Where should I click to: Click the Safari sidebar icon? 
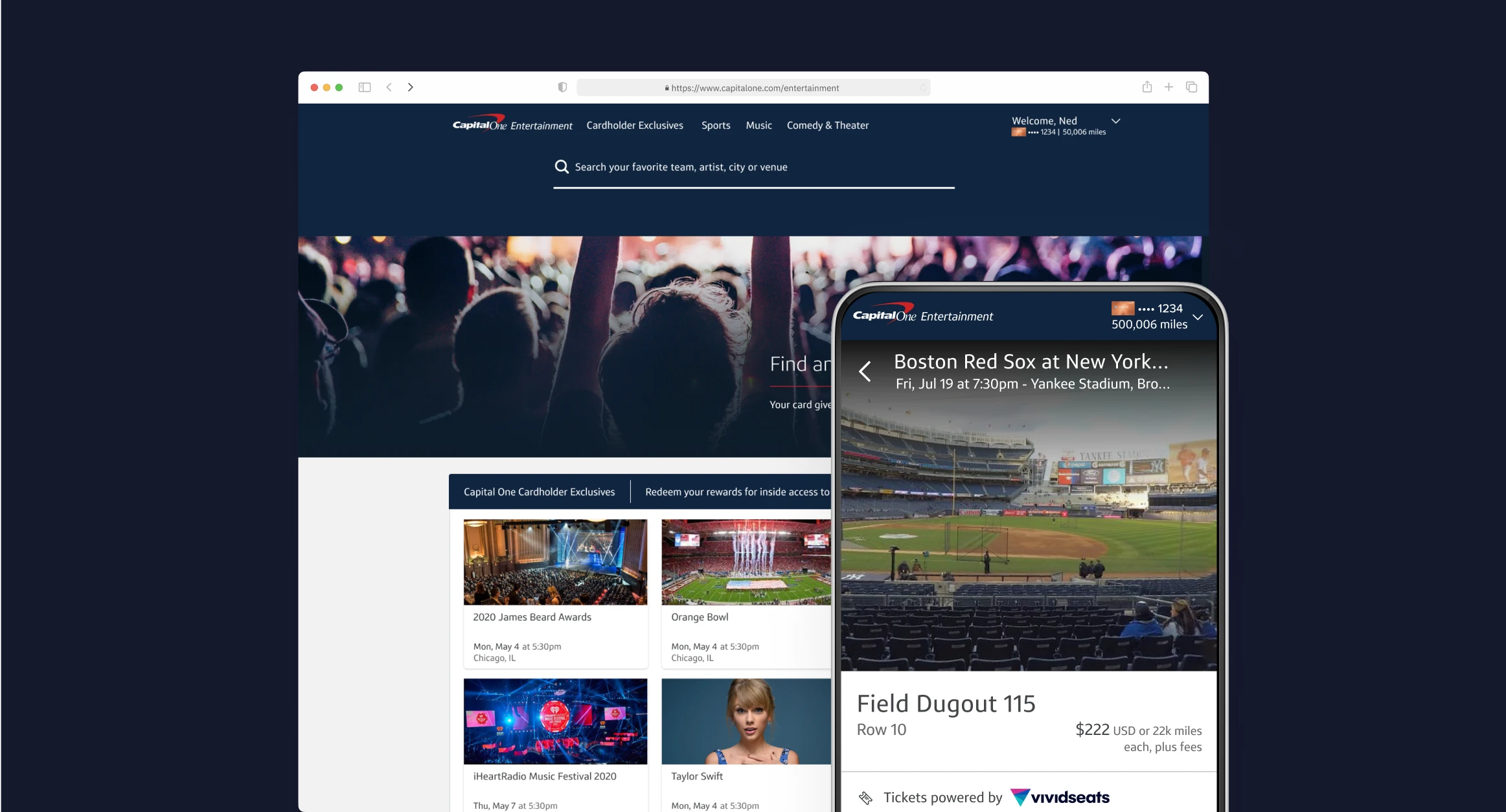tap(365, 87)
